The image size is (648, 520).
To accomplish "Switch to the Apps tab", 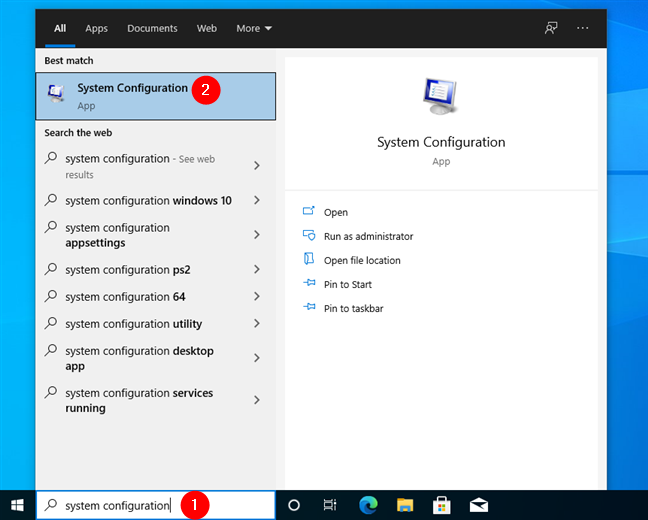I will pyautogui.click(x=96, y=28).
